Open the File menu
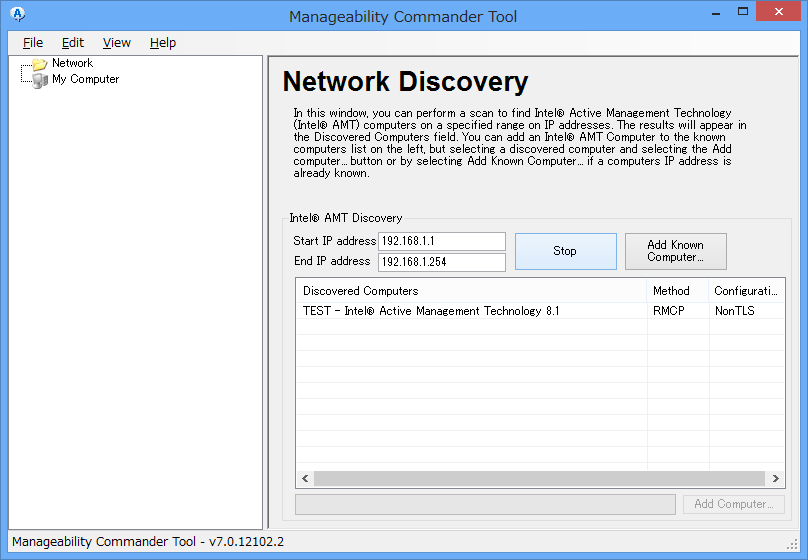 pyautogui.click(x=33, y=43)
